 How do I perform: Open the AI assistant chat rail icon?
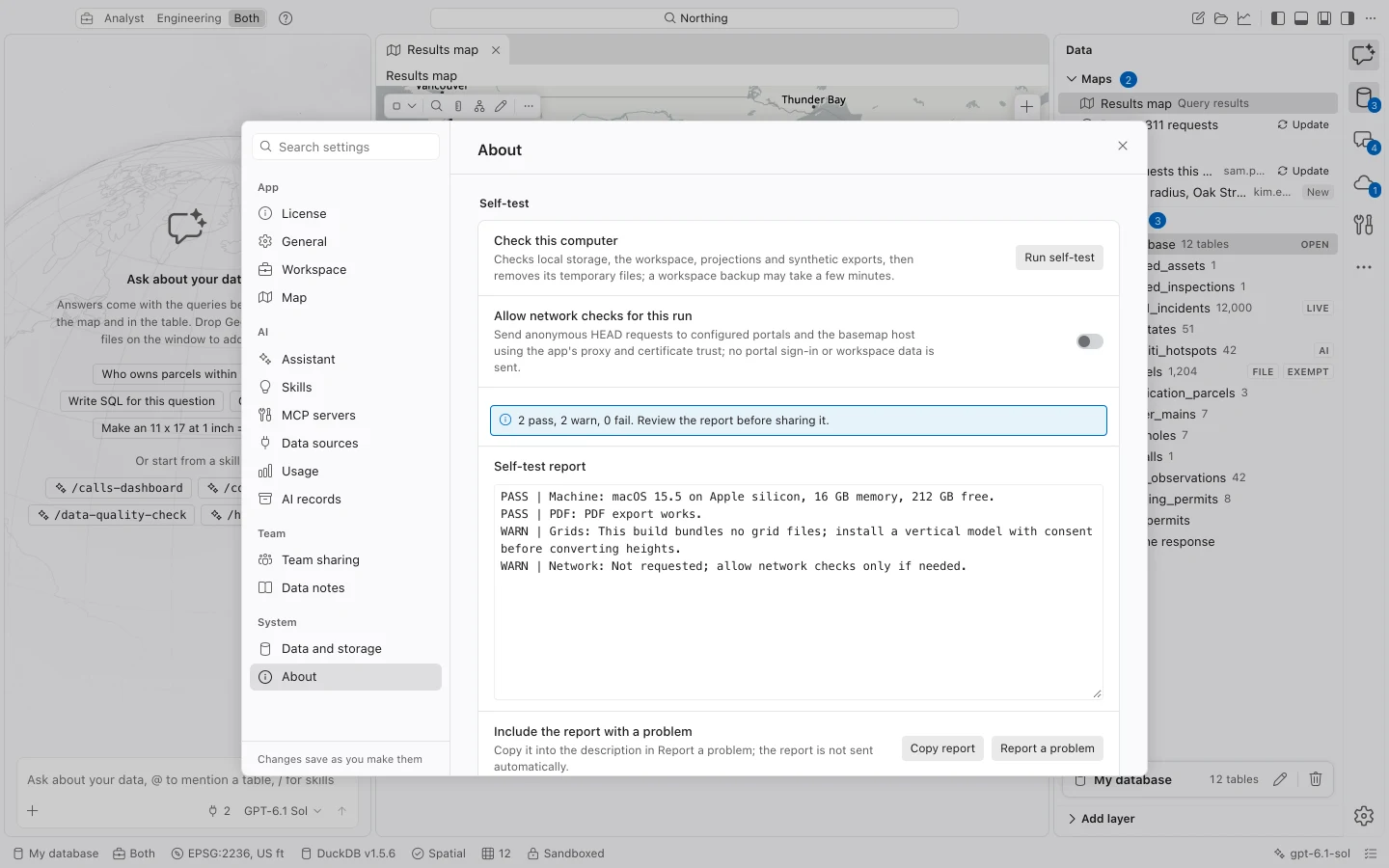pos(1364,55)
